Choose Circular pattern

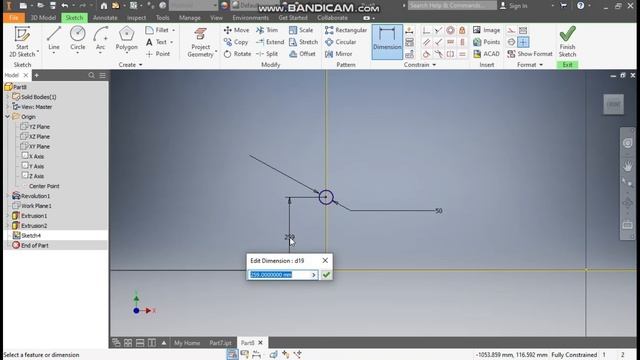click(x=340, y=42)
